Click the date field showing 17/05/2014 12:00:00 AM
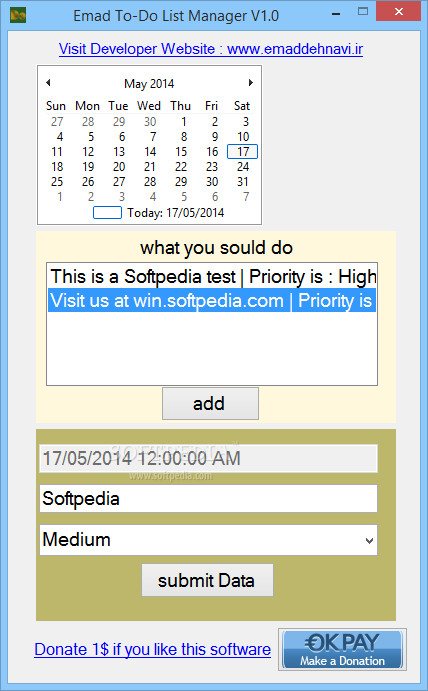Screen dimensions: 428x691 (x=208, y=458)
